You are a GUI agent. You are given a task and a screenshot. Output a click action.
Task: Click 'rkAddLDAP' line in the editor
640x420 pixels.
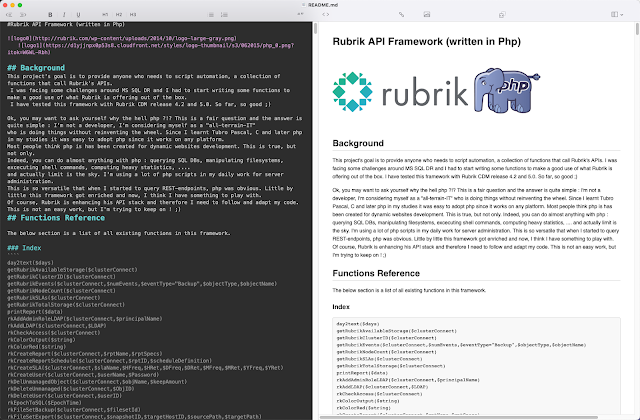pyautogui.click(x=56, y=326)
